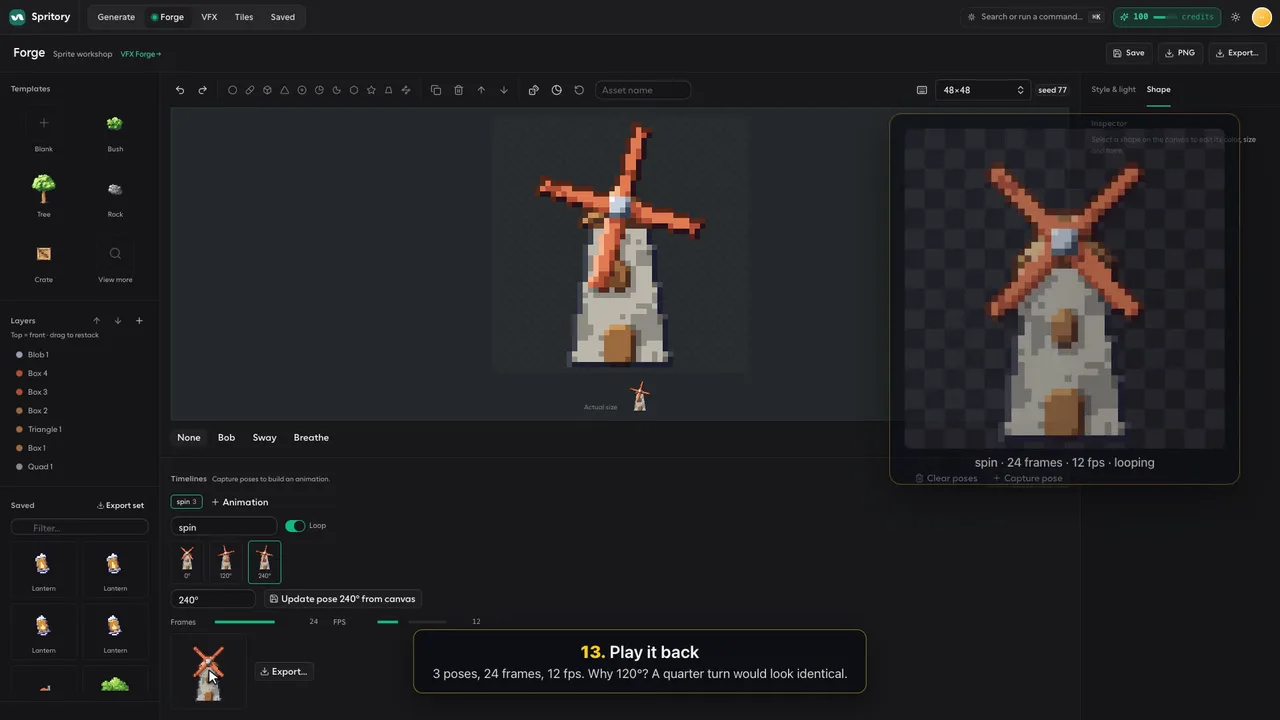Image resolution: width=1280 pixels, height=720 pixels.
Task: Add a capsule shape from toolbar
Action: click(x=250, y=90)
